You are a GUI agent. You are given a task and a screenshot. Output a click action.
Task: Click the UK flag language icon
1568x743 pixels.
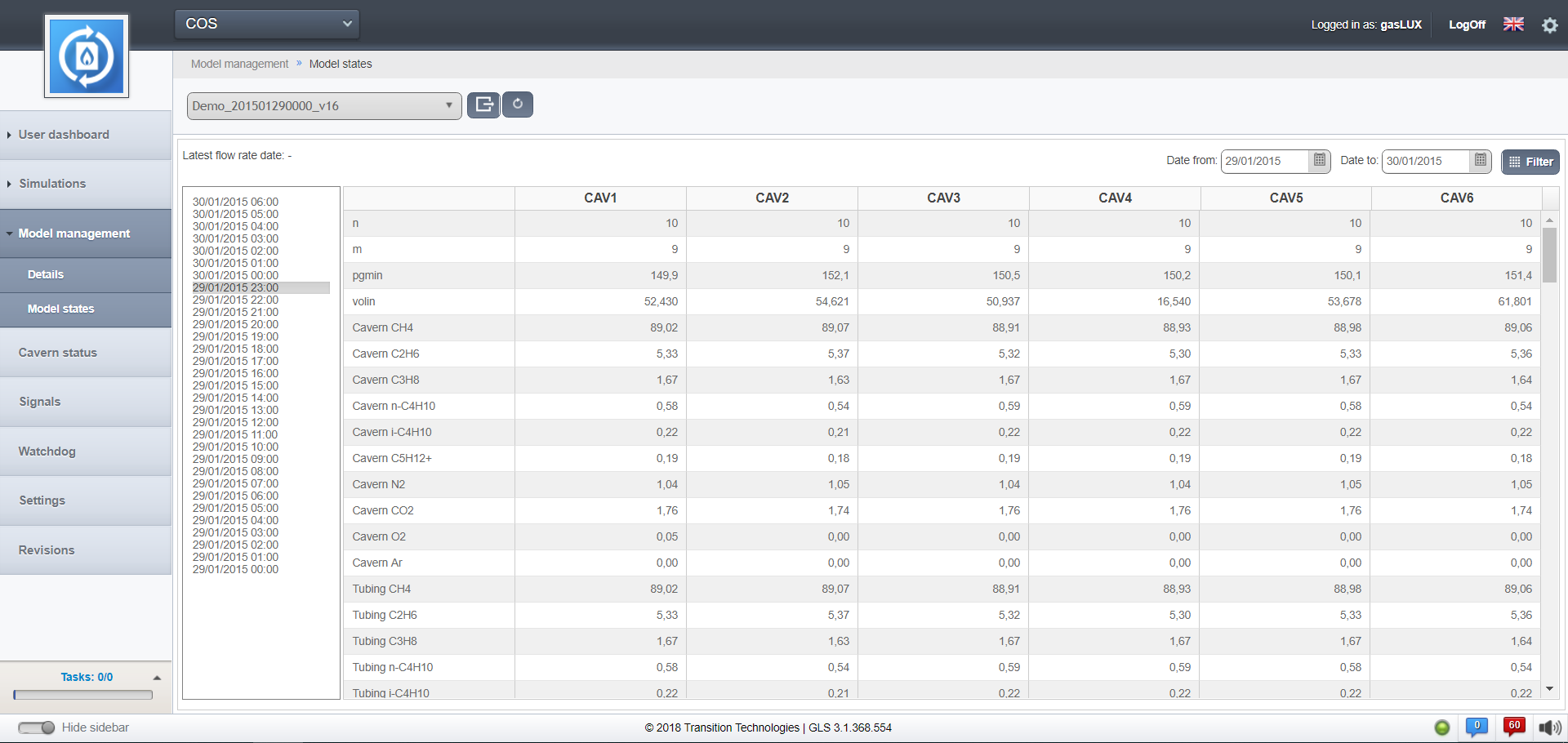click(x=1513, y=24)
